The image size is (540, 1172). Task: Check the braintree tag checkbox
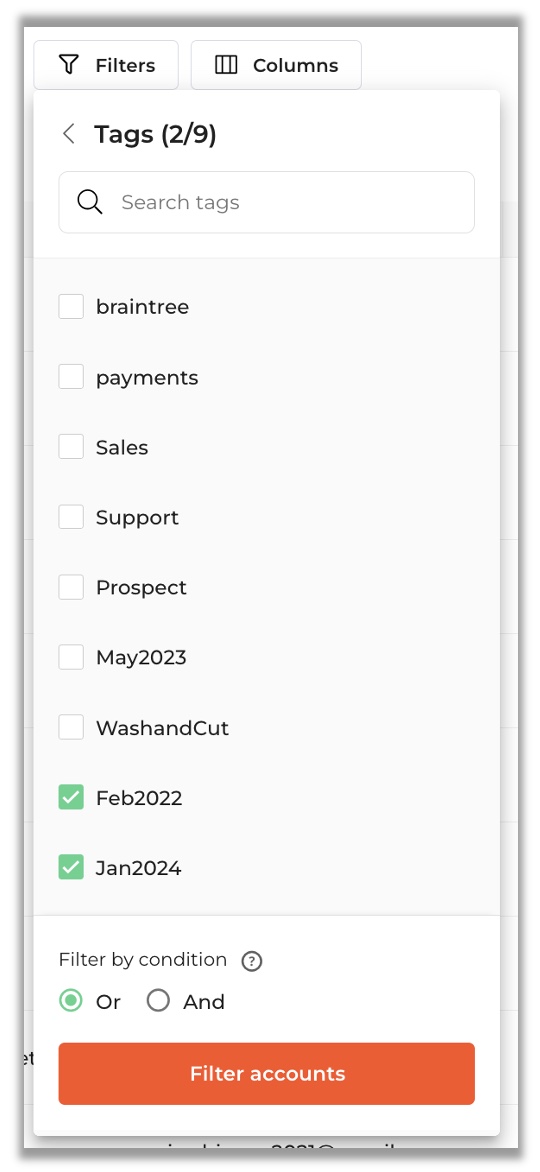[x=71, y=306]
